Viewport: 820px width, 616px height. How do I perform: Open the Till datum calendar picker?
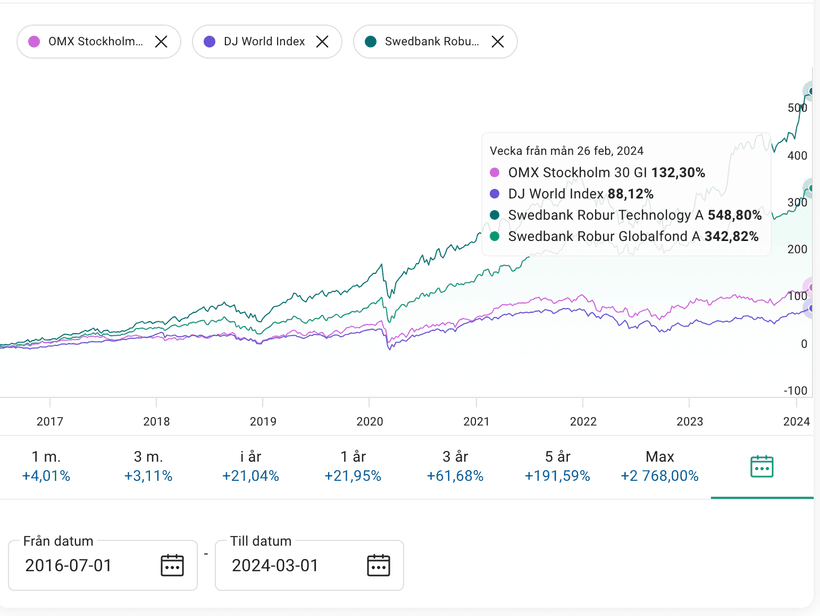[x=378, y=565]
